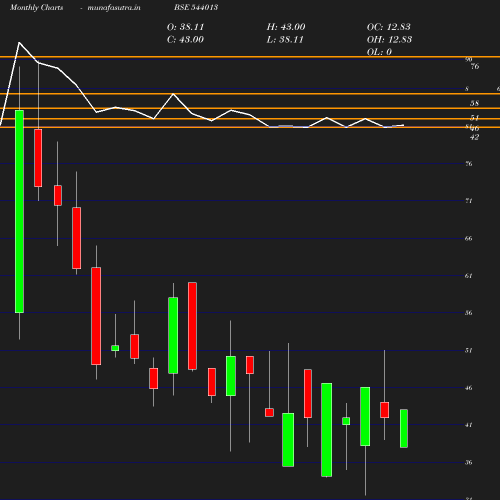Viewport: 500px width, 500px height.
Task: Click the price axis label 41
Action: pyautogui.click(x=469, y=425)
